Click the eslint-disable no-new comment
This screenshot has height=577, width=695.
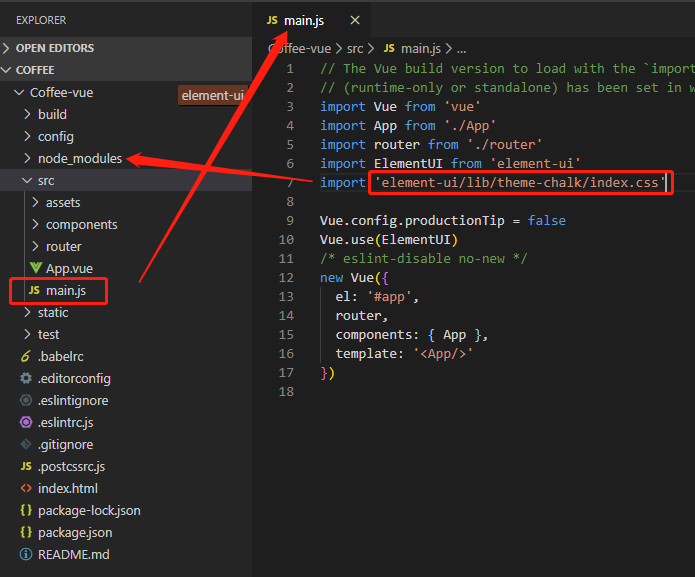pos(423,259)
